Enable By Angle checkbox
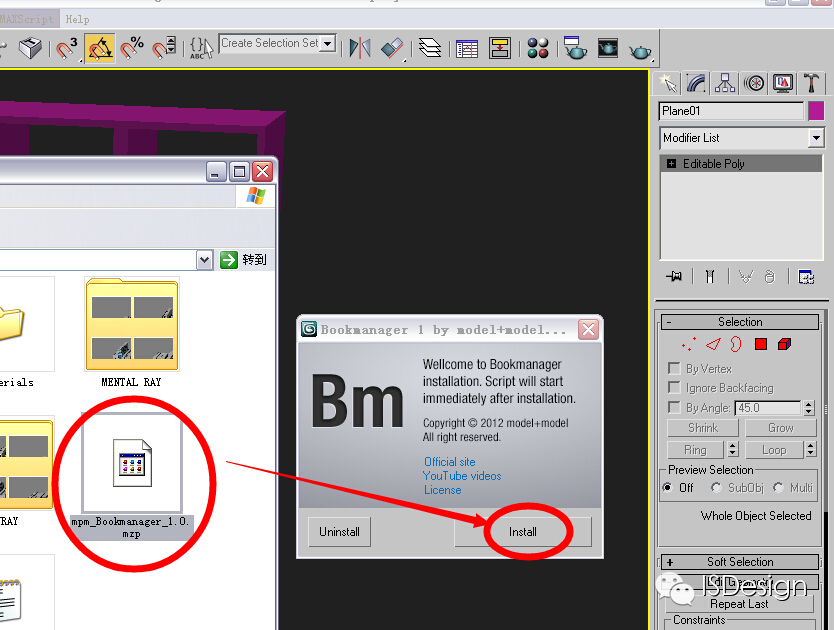834x630 pixels. click(x=674, y=407)
